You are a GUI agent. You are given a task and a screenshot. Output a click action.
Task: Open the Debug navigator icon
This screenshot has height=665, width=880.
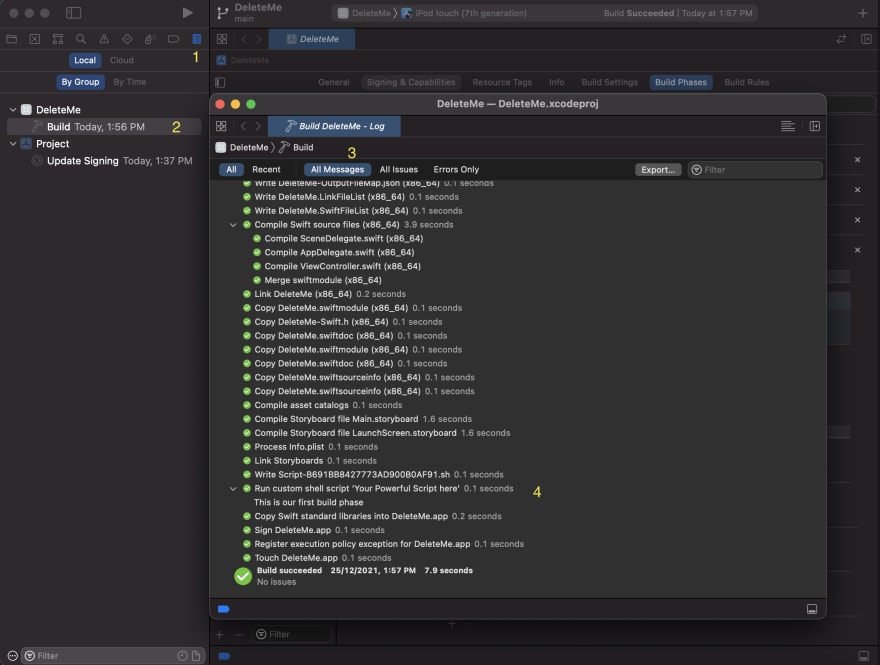[149, 39]
